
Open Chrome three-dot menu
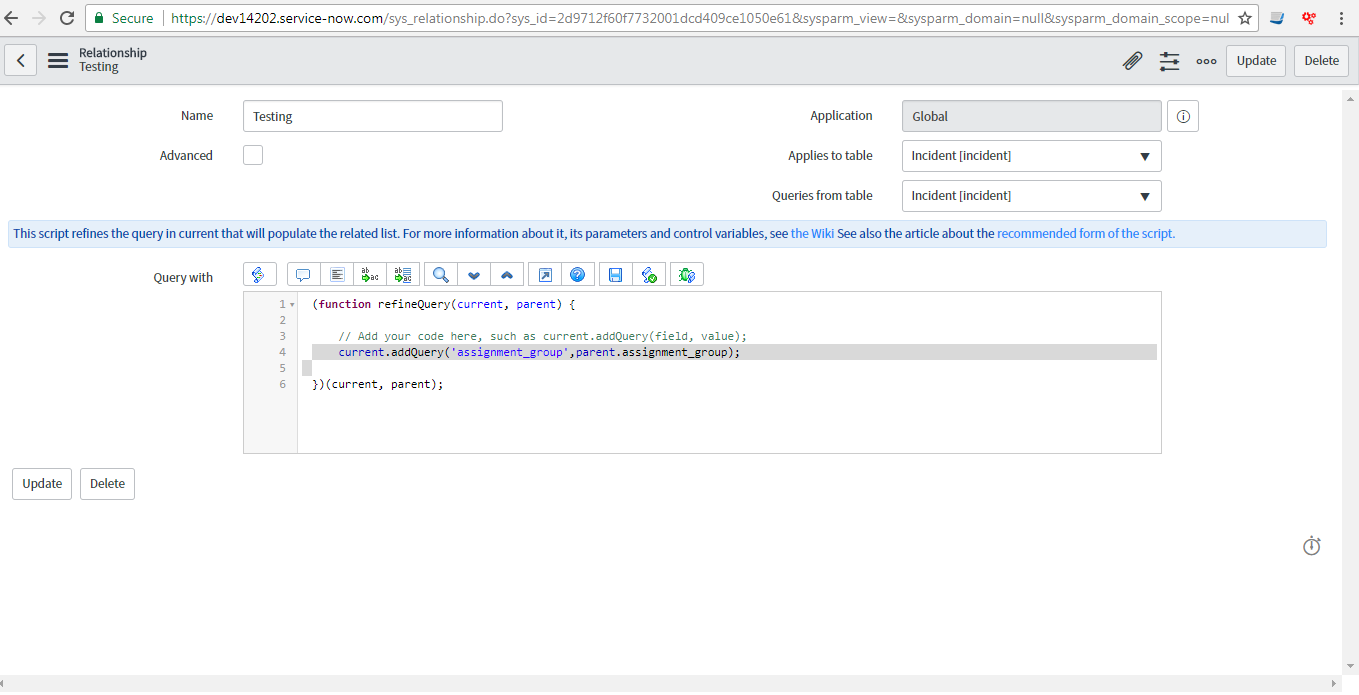click(1341, 18)
